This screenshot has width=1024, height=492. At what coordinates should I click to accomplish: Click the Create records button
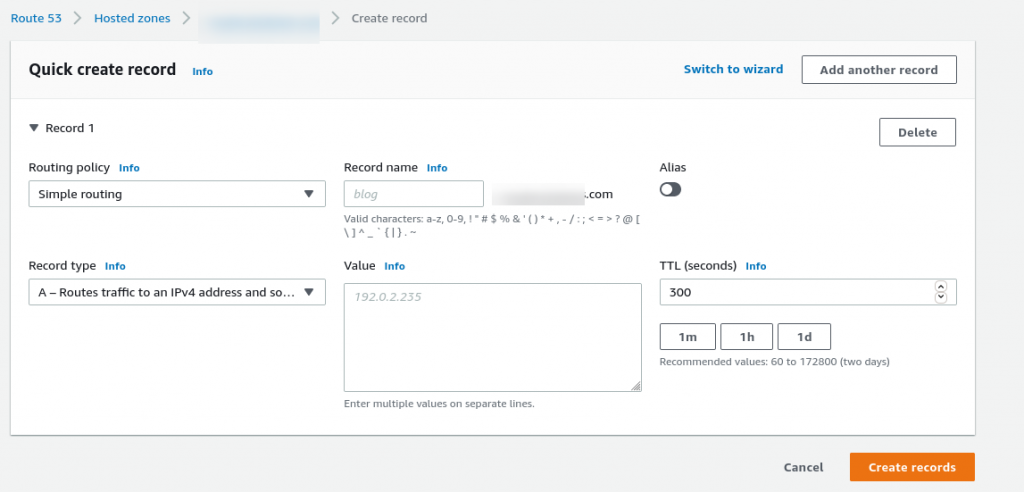912,467
